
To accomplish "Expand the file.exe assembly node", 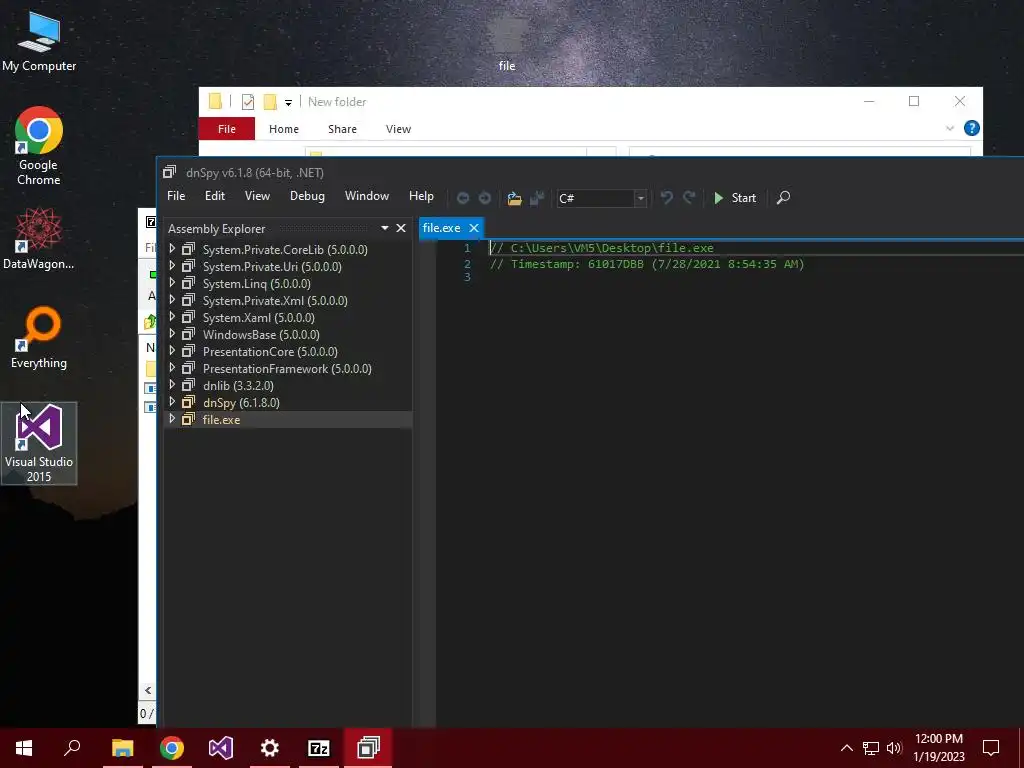I will click(172, 419).
